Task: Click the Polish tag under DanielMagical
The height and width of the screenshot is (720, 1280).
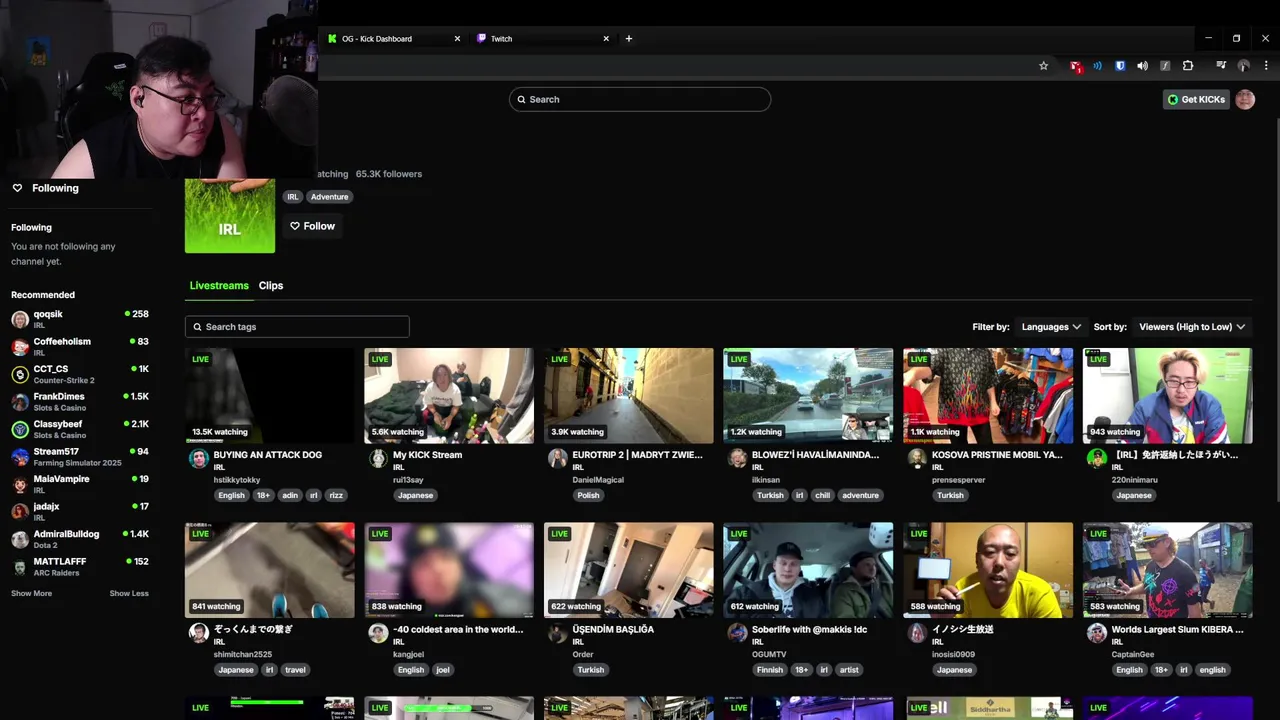Action: [x=588, y=495]
